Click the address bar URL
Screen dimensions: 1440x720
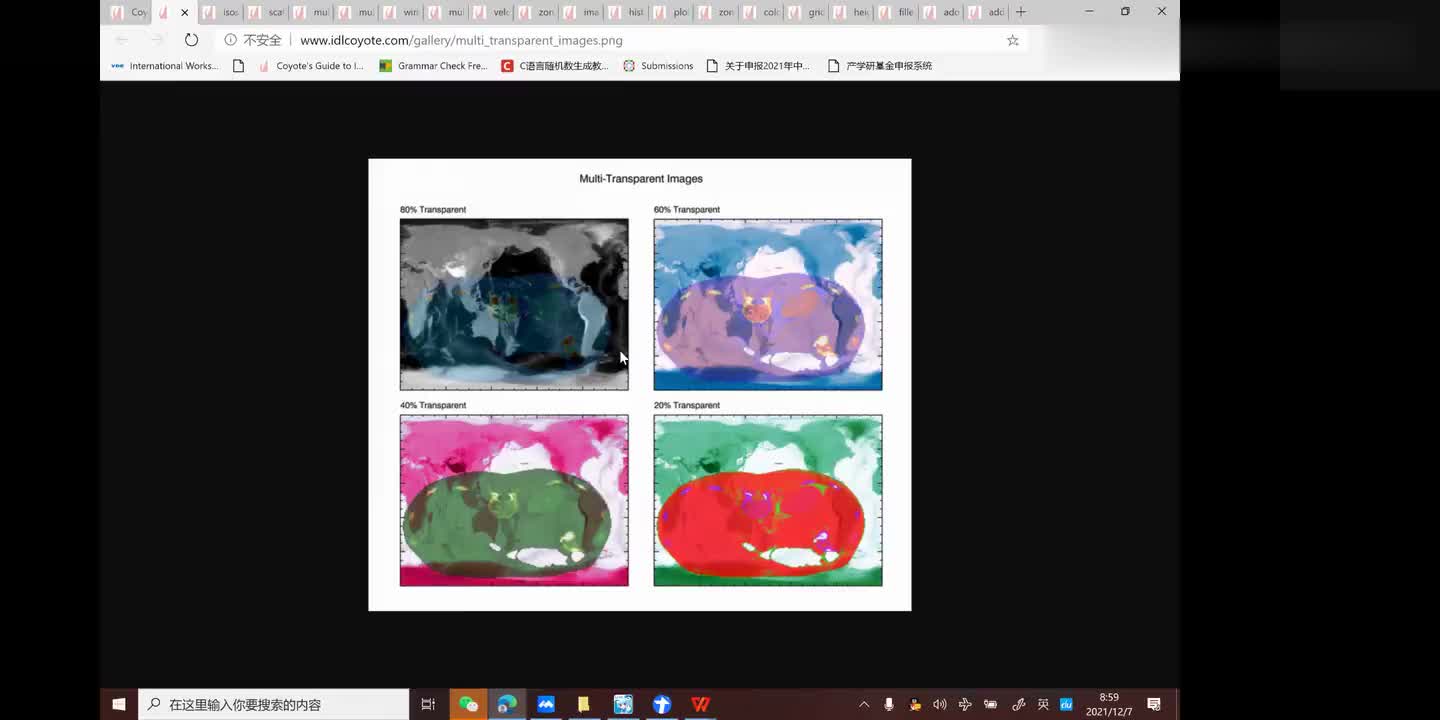[x=461, y=40]
